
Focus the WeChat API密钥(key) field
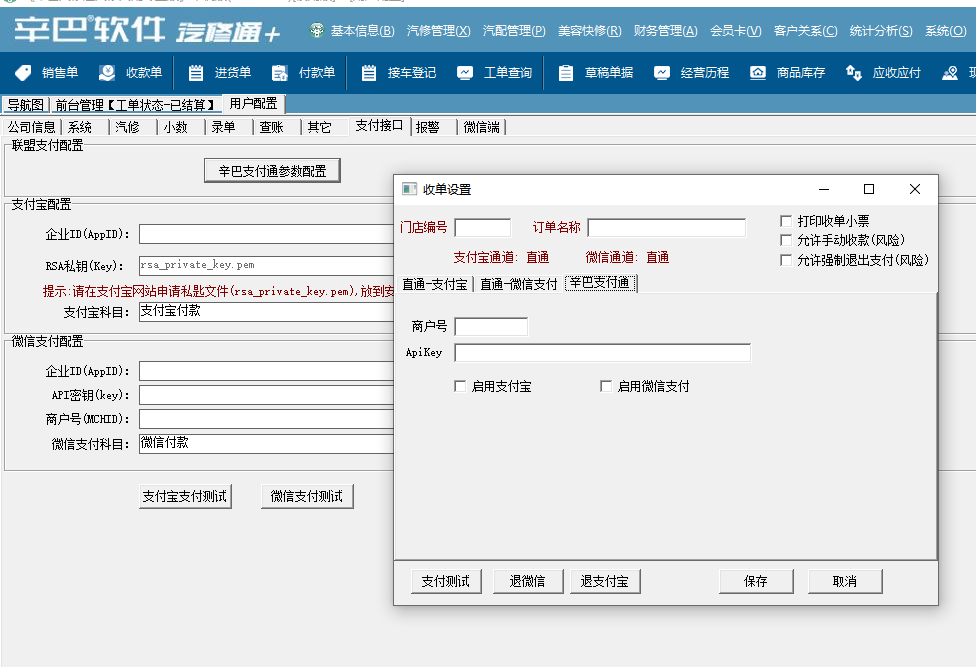(266, 395)
